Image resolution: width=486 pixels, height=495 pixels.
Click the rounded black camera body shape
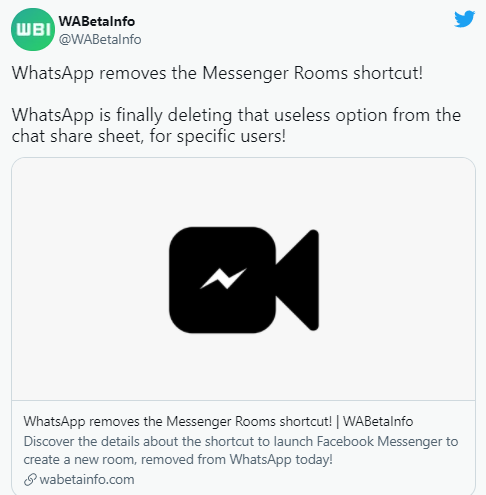(x=222, y=280)
